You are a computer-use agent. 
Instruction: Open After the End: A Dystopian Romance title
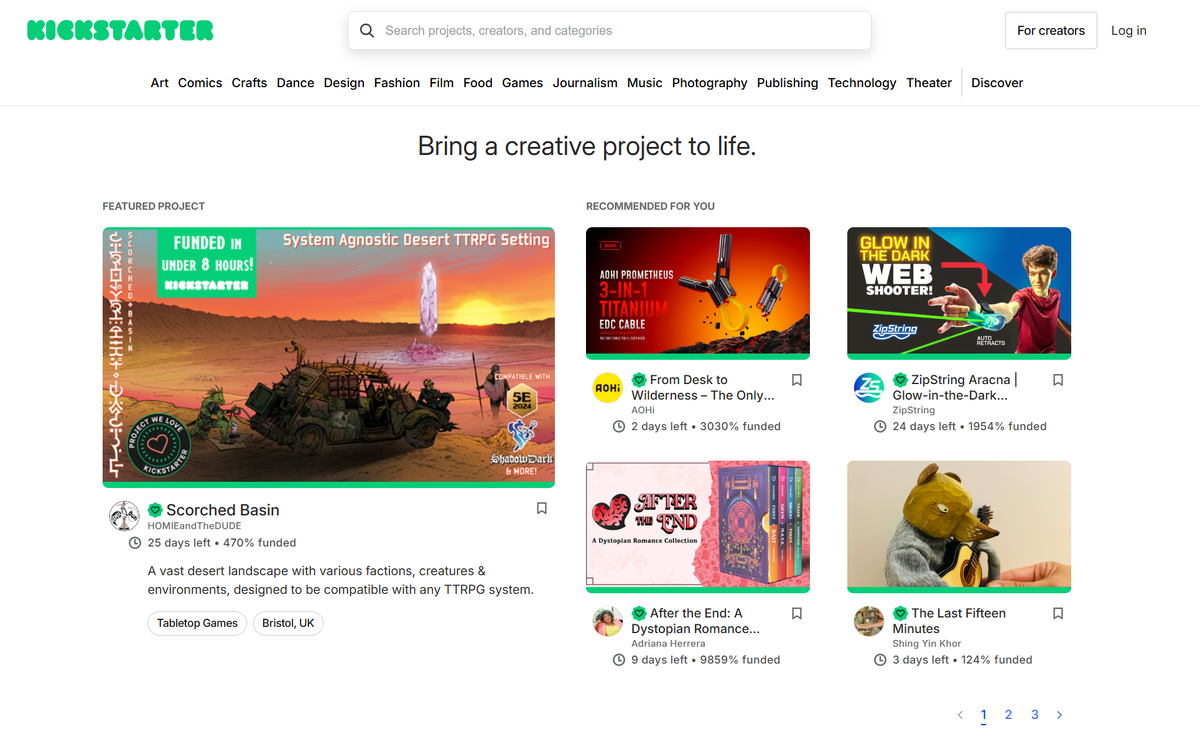696,620
